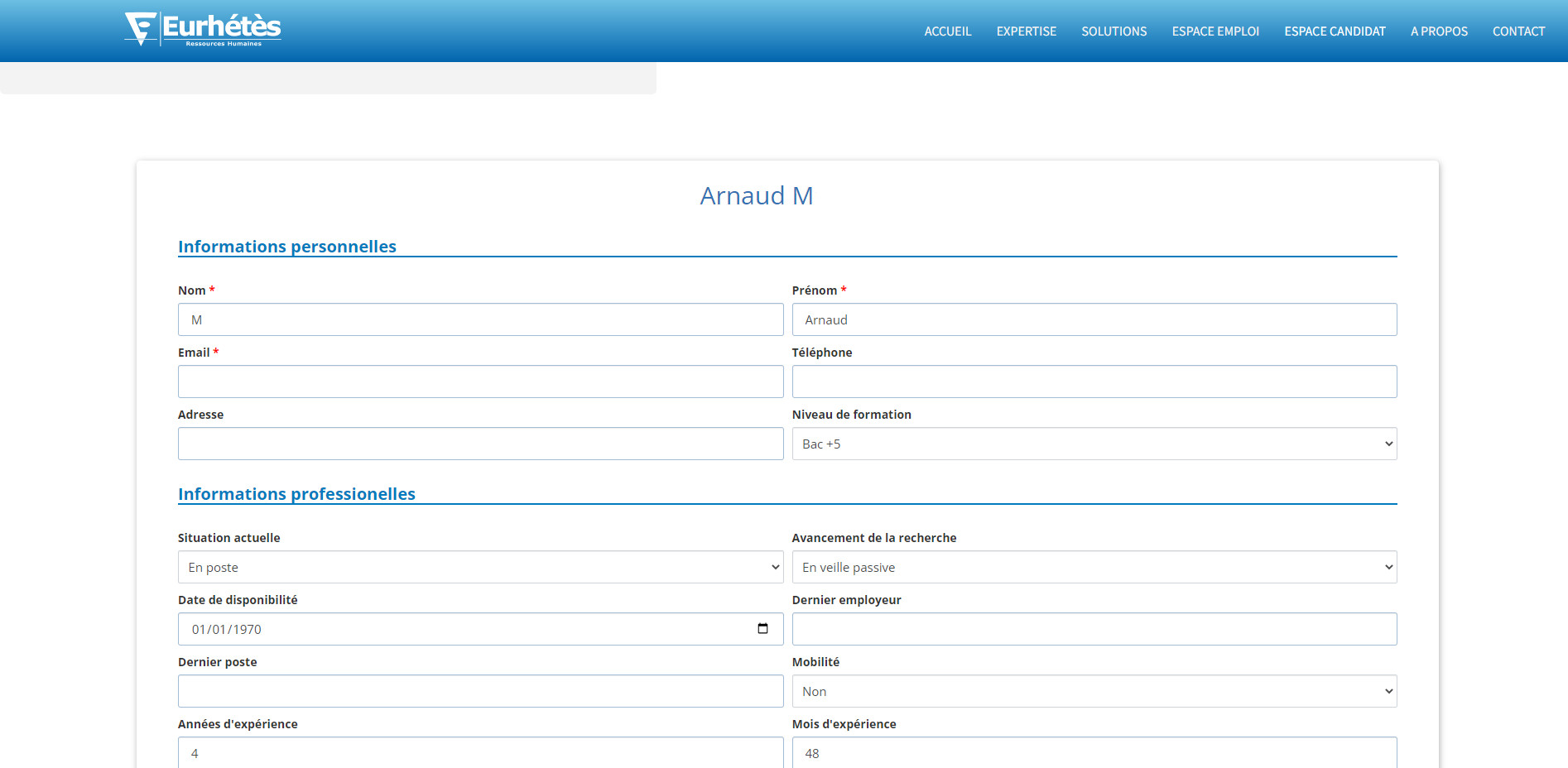The image size is (1568, 768).
Task: Click the Informations professionelles heading
Action: [296, 494]
